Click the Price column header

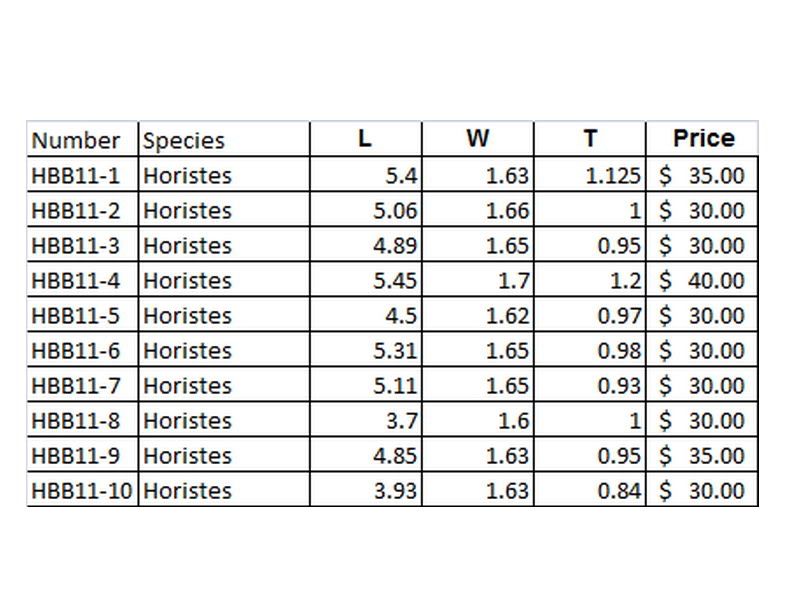702,139
